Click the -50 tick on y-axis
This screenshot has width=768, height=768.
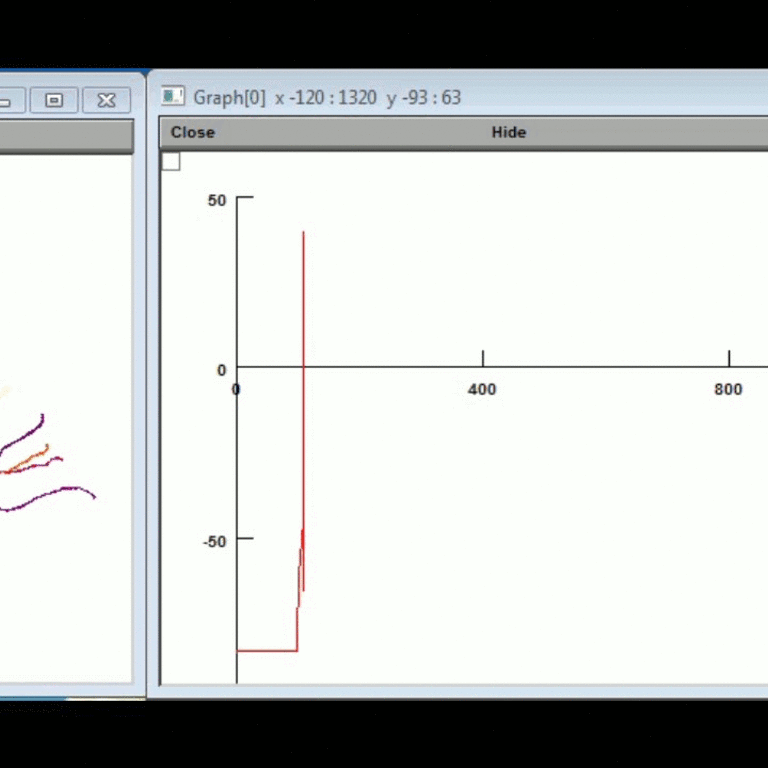click(244, 539)
